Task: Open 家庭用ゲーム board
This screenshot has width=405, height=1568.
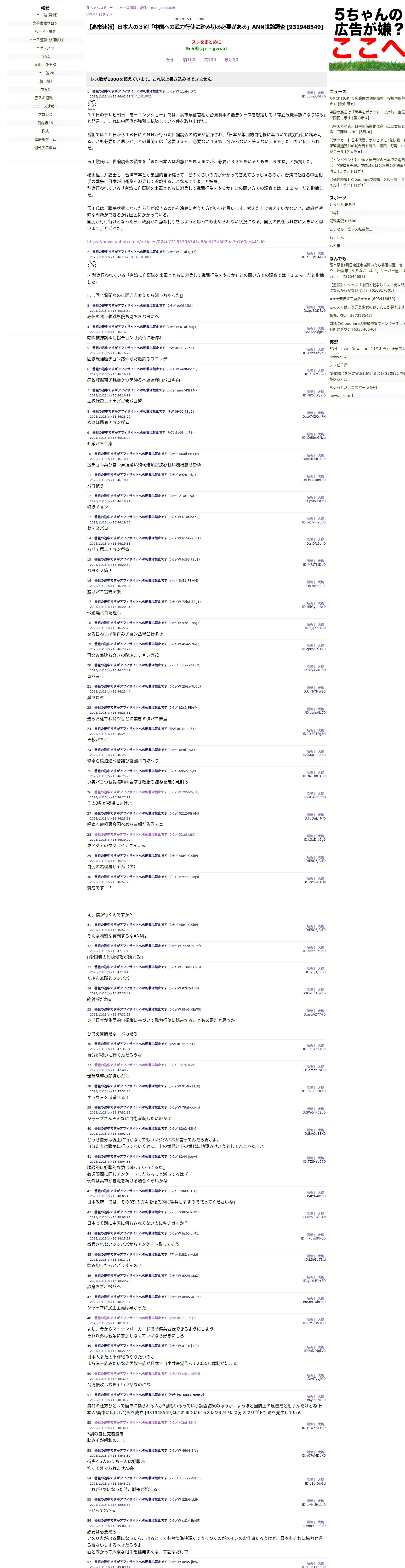Action: pos(45,139)
